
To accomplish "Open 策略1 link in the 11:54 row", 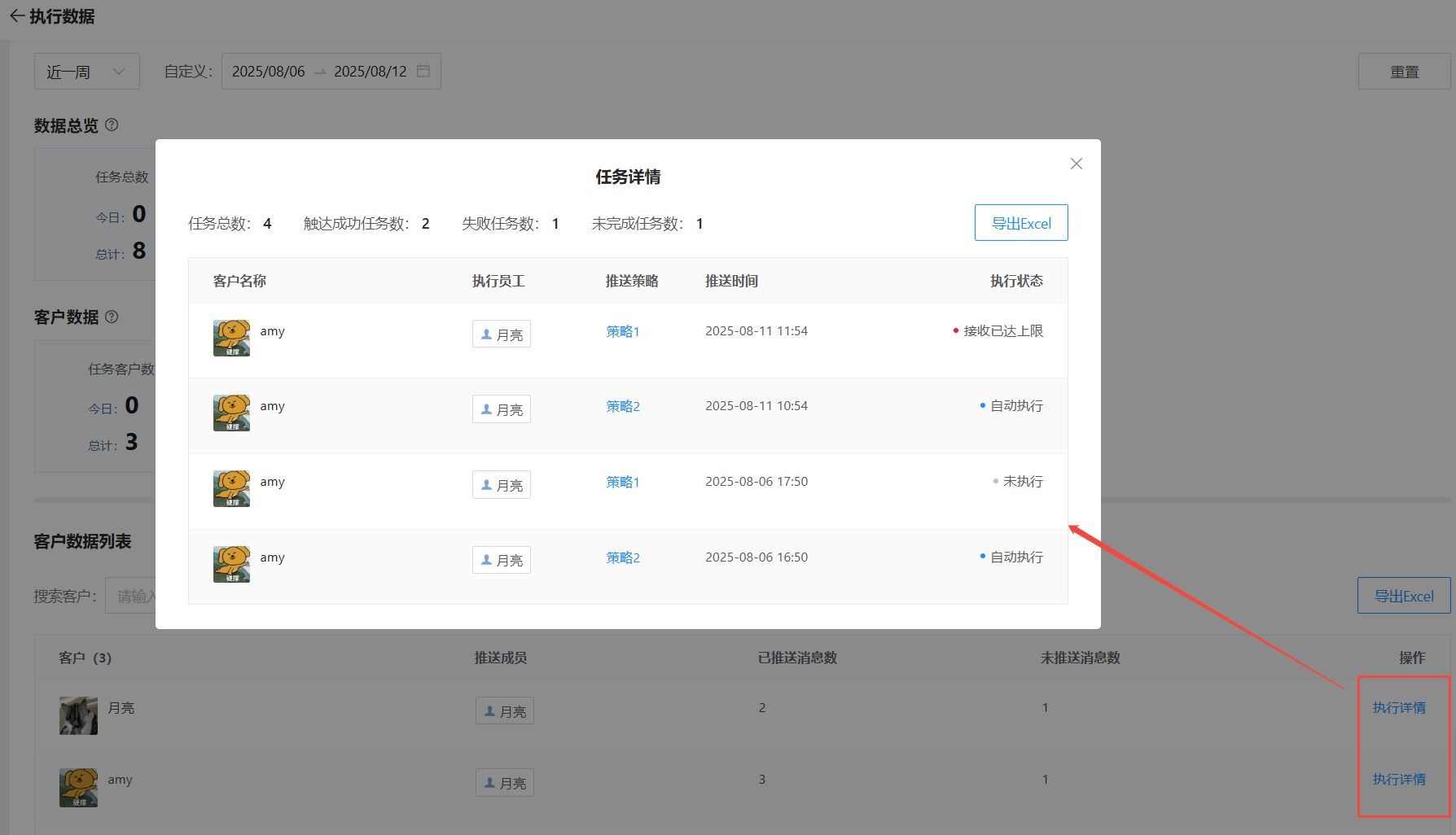I will [x=623, y=331].
